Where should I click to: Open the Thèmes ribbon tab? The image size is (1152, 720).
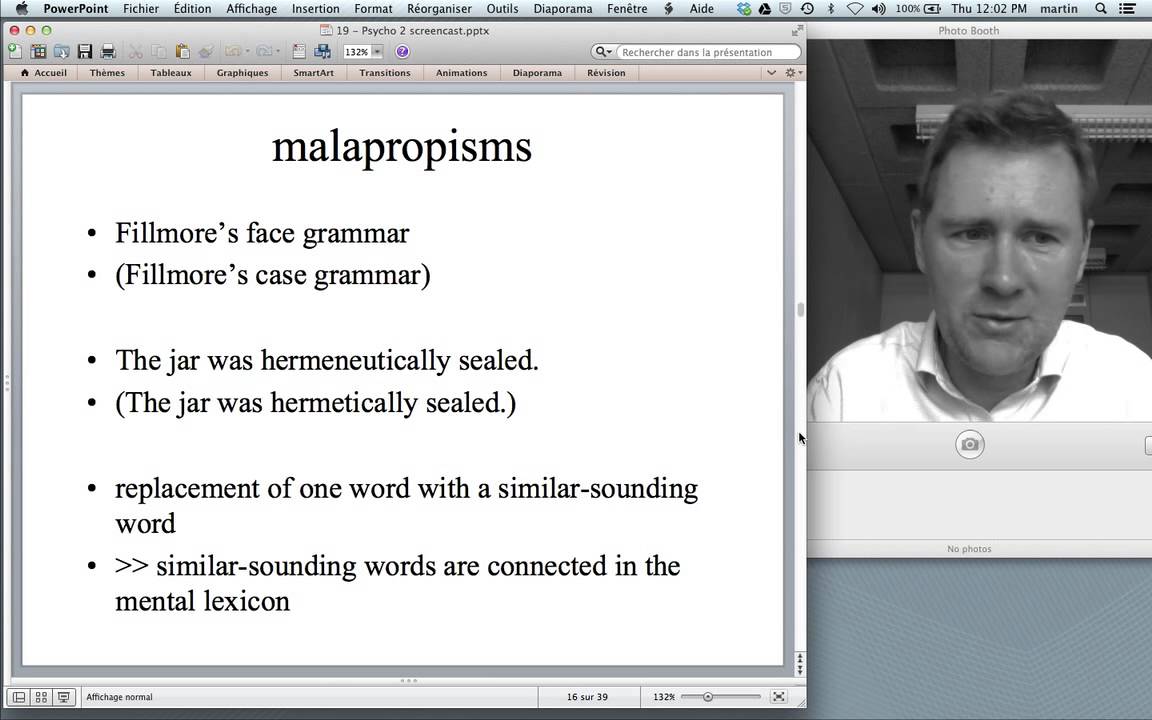(107, 73)
